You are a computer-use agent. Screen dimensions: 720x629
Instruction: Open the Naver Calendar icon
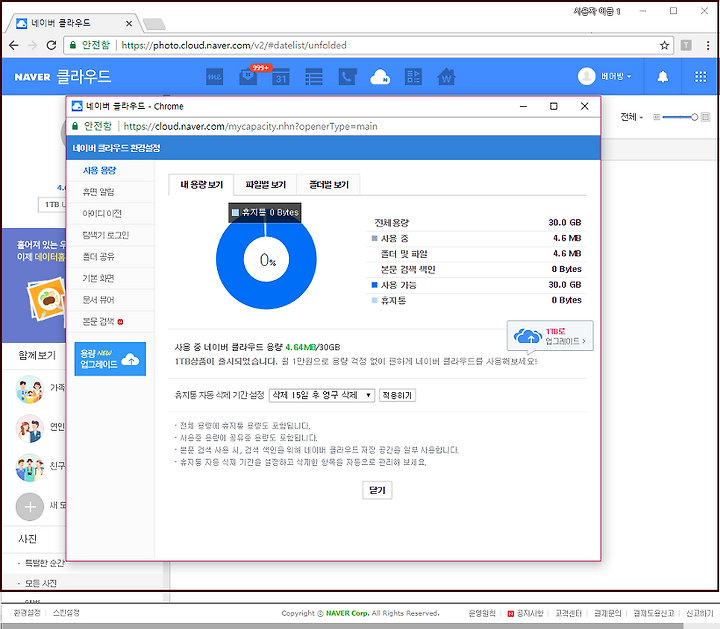click(x=281, y=77)
